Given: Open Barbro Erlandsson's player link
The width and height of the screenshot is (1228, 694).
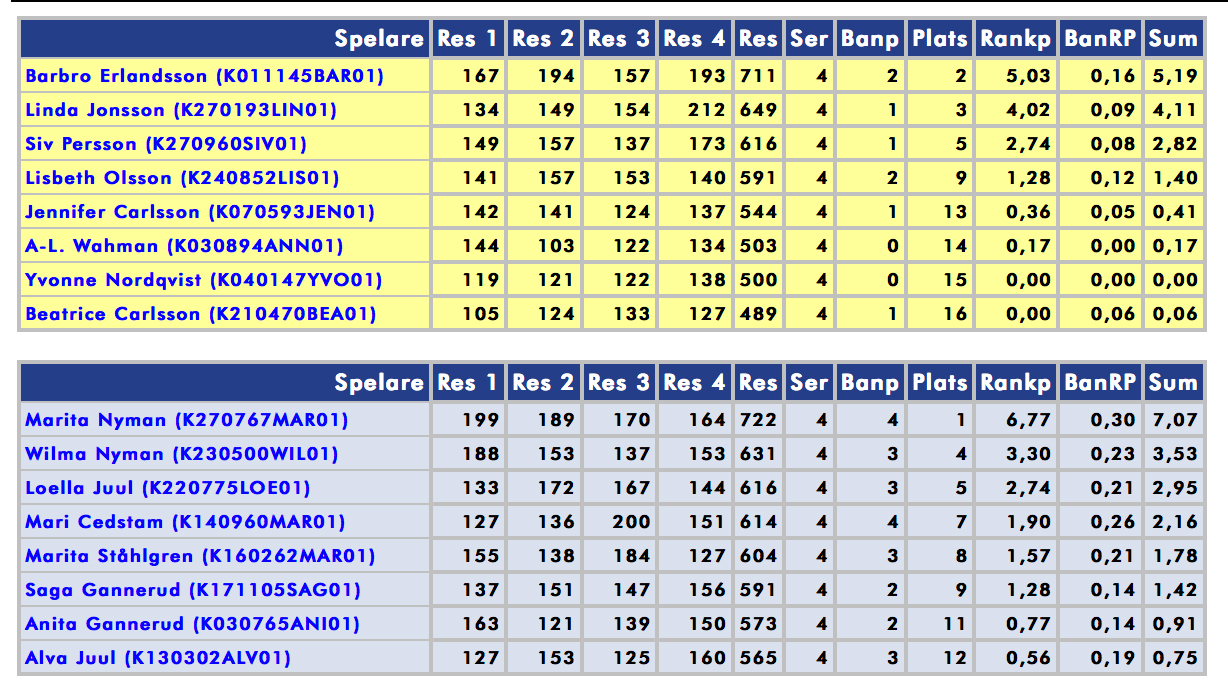Looking at the screenshot, I should (x=204, y=76).
